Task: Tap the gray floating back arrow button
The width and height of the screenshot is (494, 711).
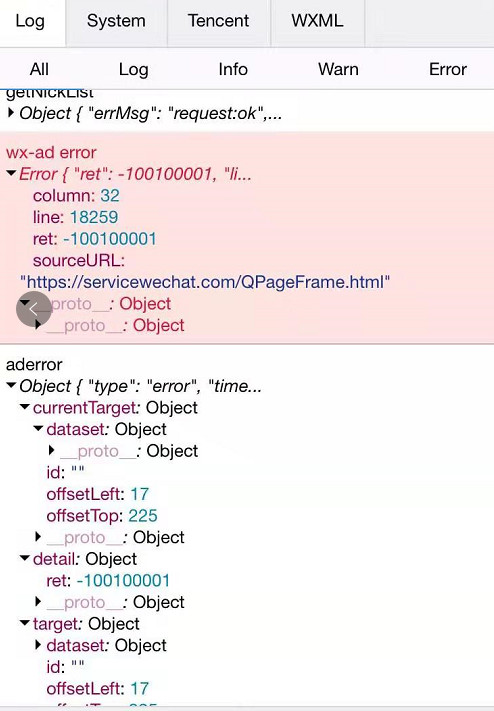Action: click(x=34, y=309)
